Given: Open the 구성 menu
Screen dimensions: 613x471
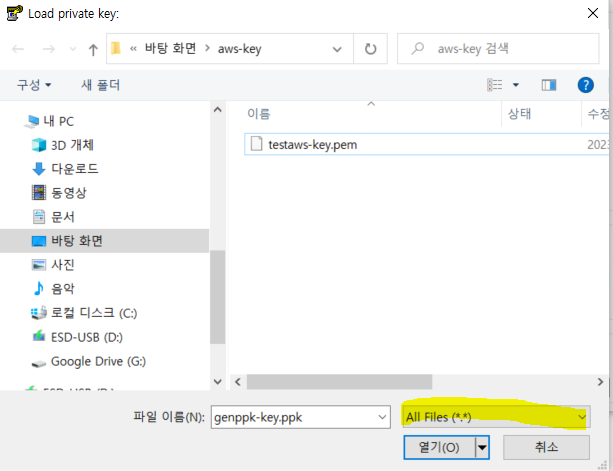Looking at the screenshot, I should coord(34,85).
